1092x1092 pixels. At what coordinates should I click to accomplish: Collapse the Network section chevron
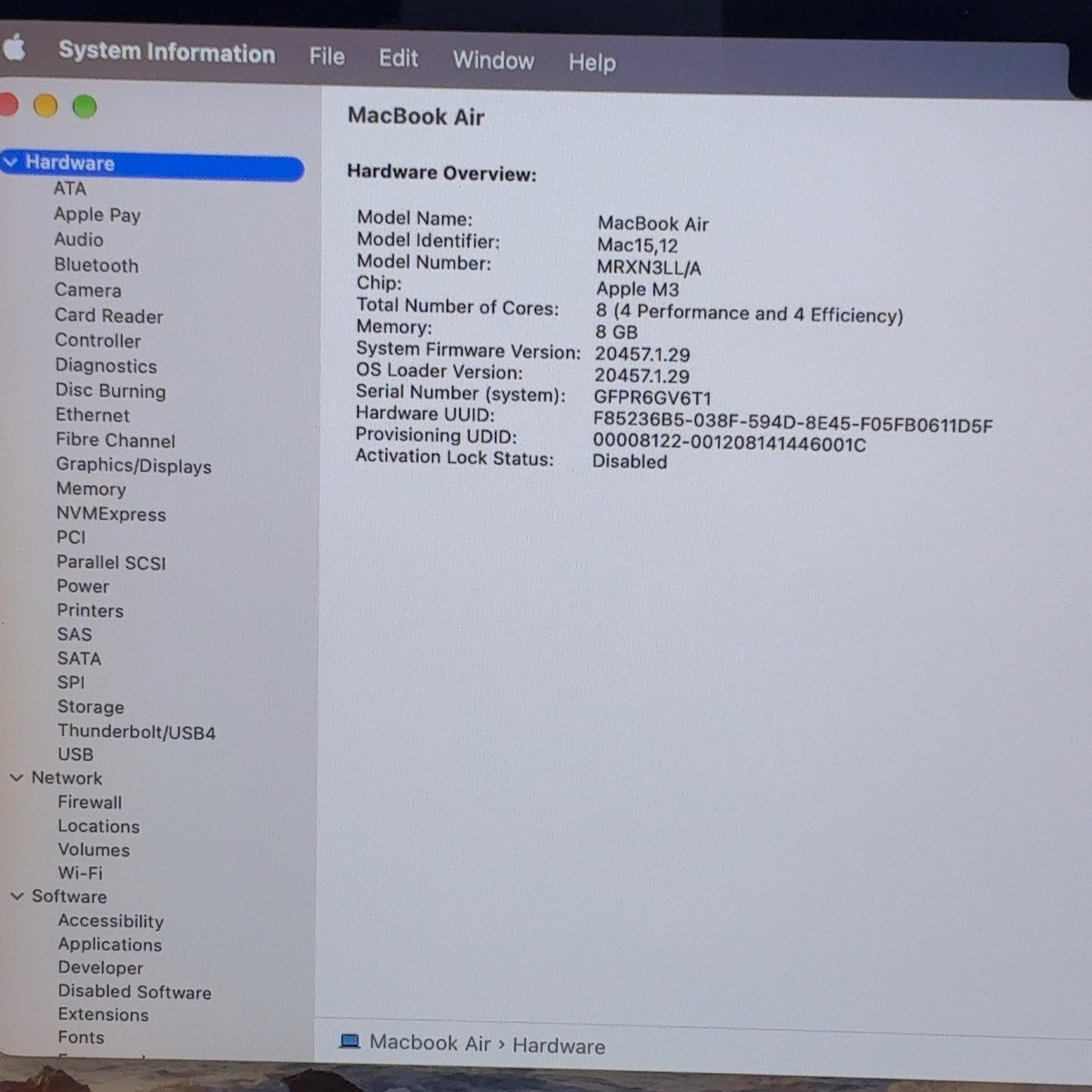[x=16, y=778]
